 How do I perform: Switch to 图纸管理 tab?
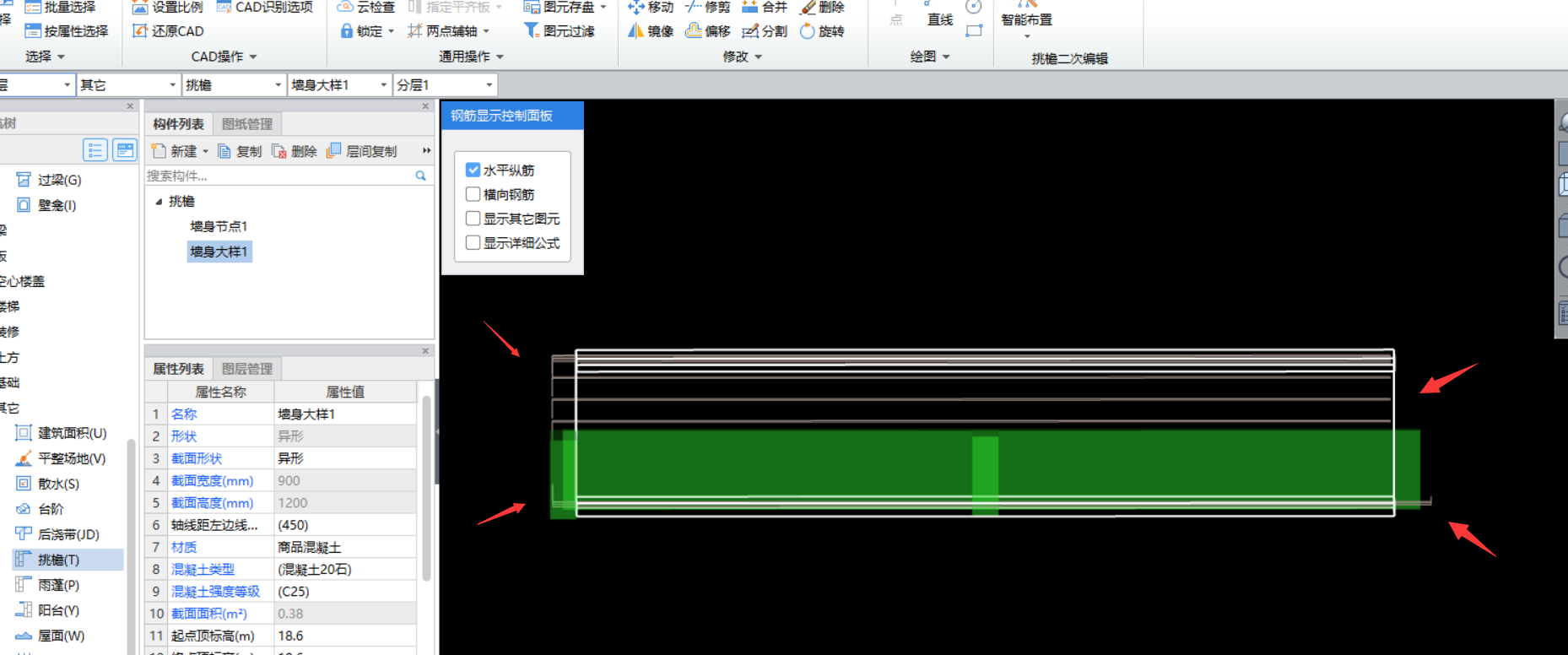click(x=247, y=124)
